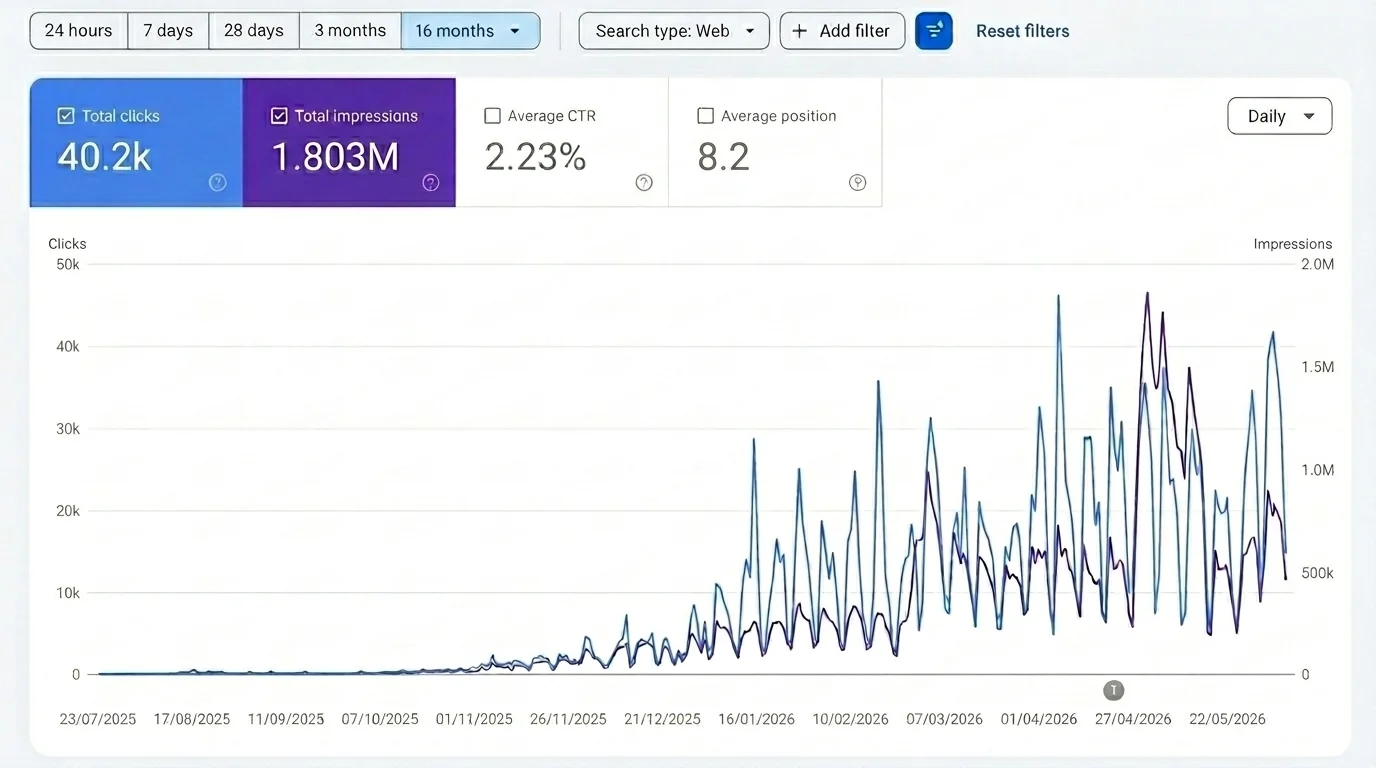Open help icon on Total clicks card
This screenshot has width=1376, height=768.
pos(217,182)
